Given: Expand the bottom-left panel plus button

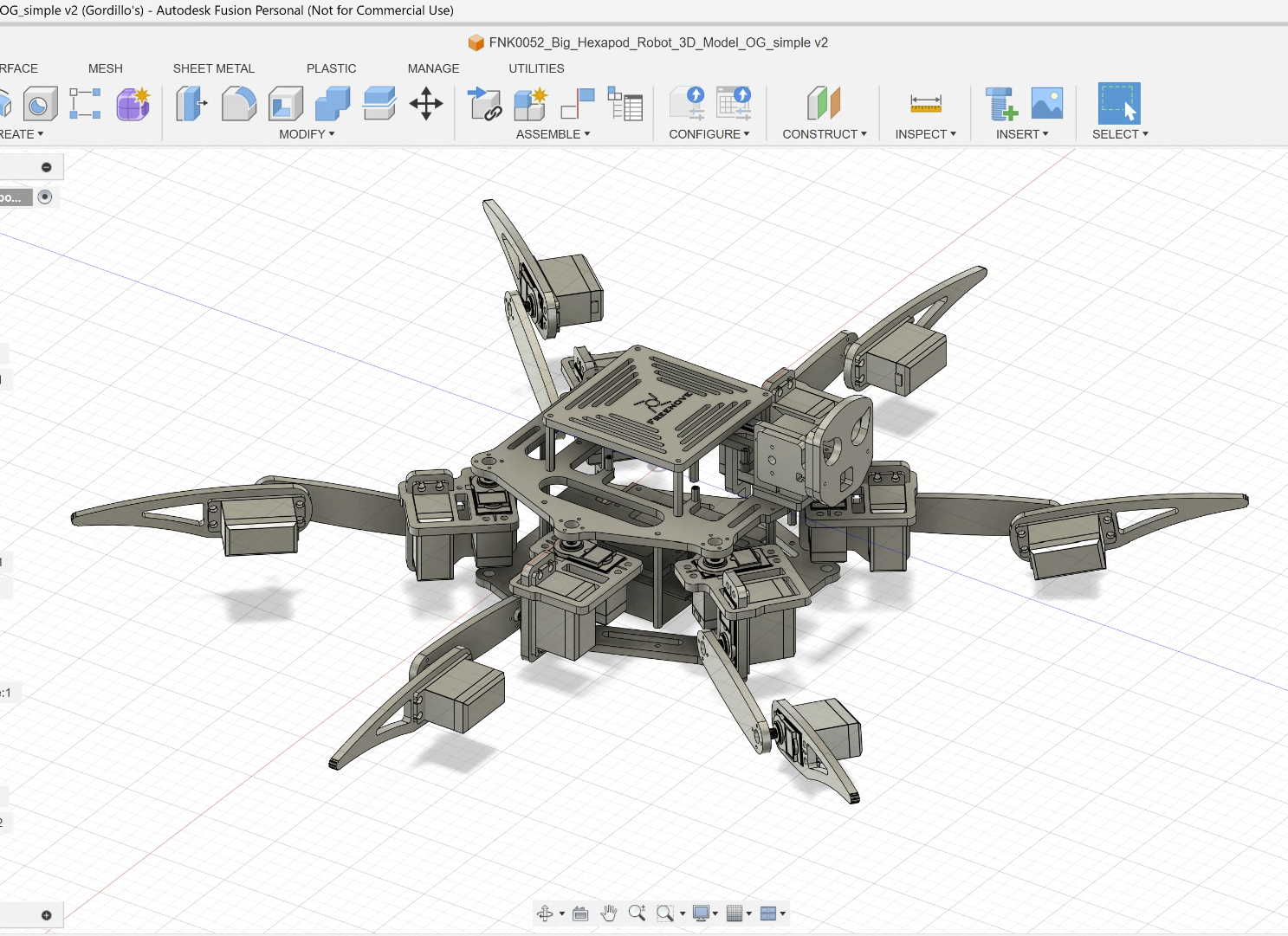Looking at the screenshot, I should point(47,915).
